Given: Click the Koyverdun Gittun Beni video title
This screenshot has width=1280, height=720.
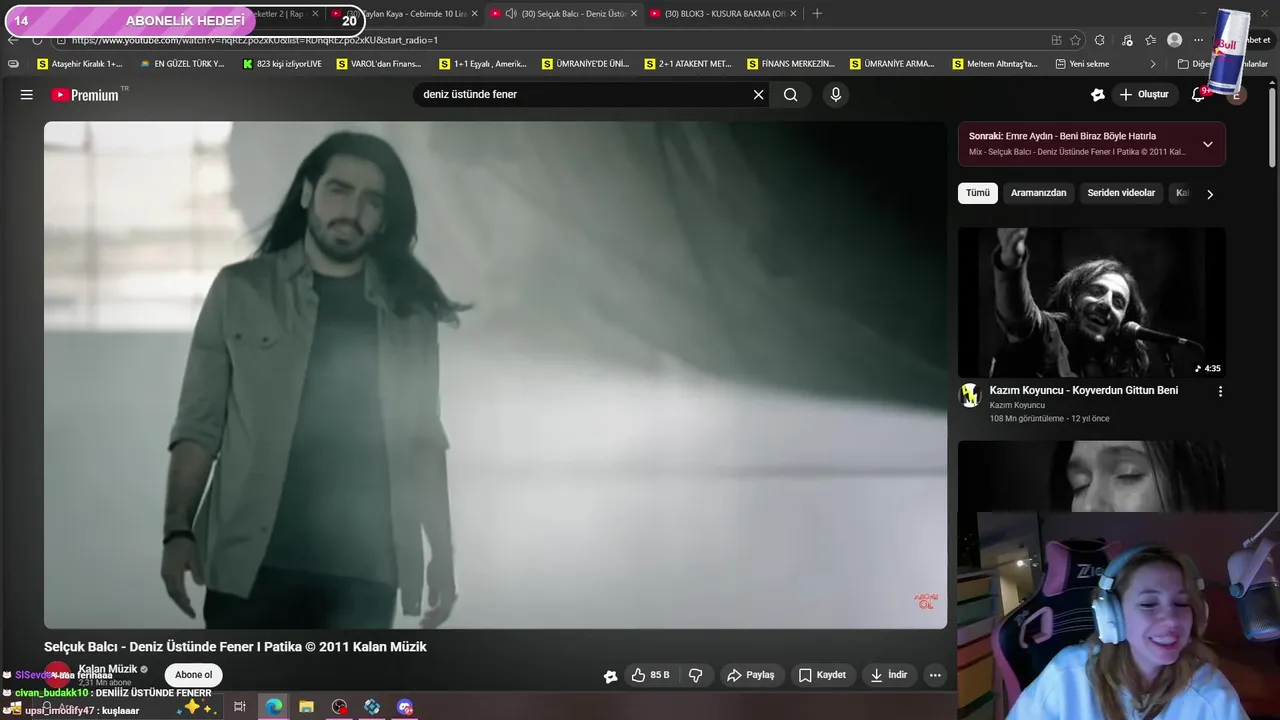Looking at the screenshot, I should point(1084,390).
